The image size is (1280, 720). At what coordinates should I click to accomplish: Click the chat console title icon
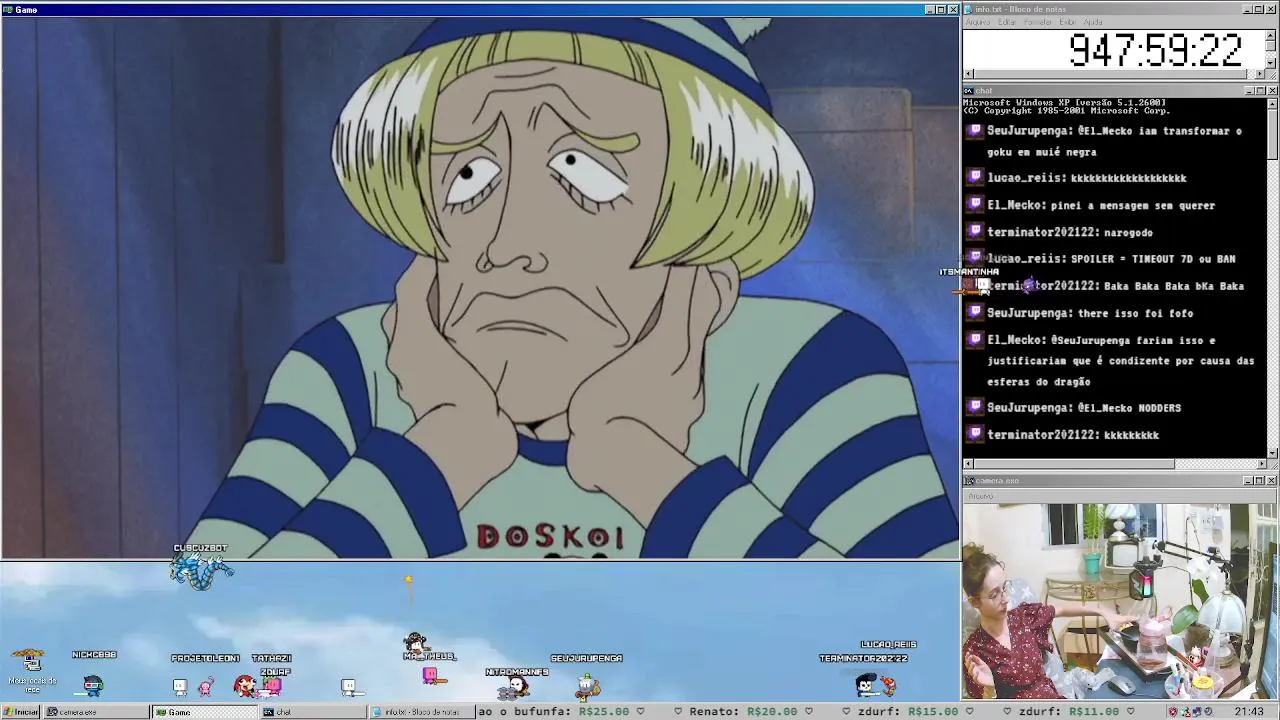969,90
